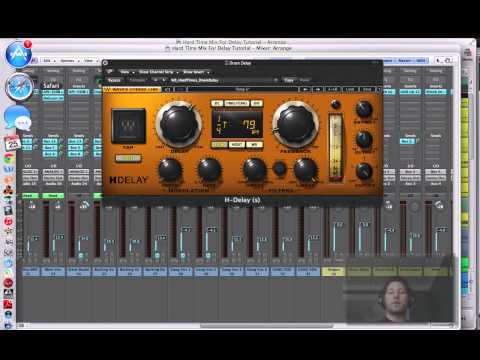Open the App Store from the dock

(x=18, y=55)
